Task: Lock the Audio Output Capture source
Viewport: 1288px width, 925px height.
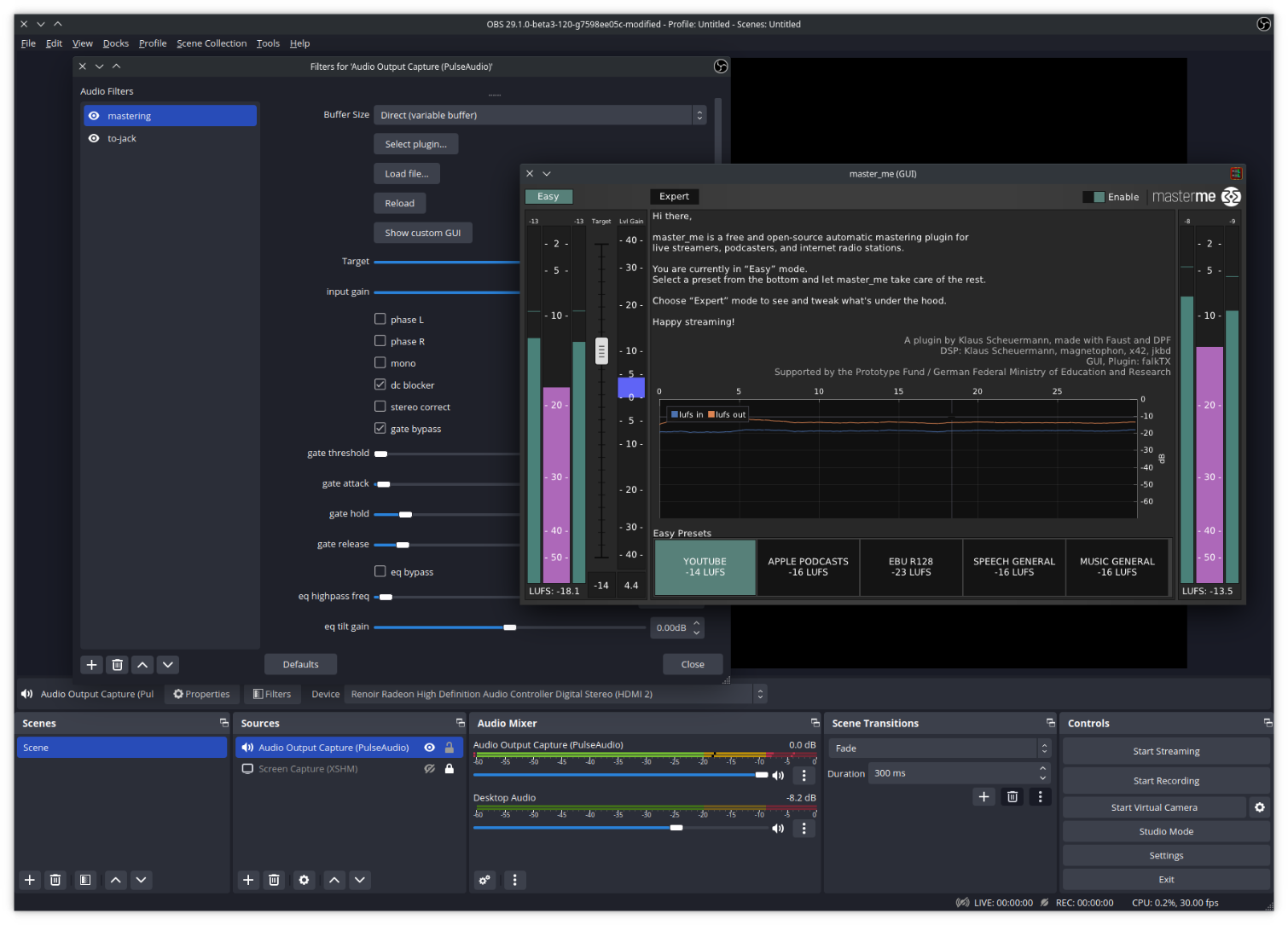Action: coord(450,748)
